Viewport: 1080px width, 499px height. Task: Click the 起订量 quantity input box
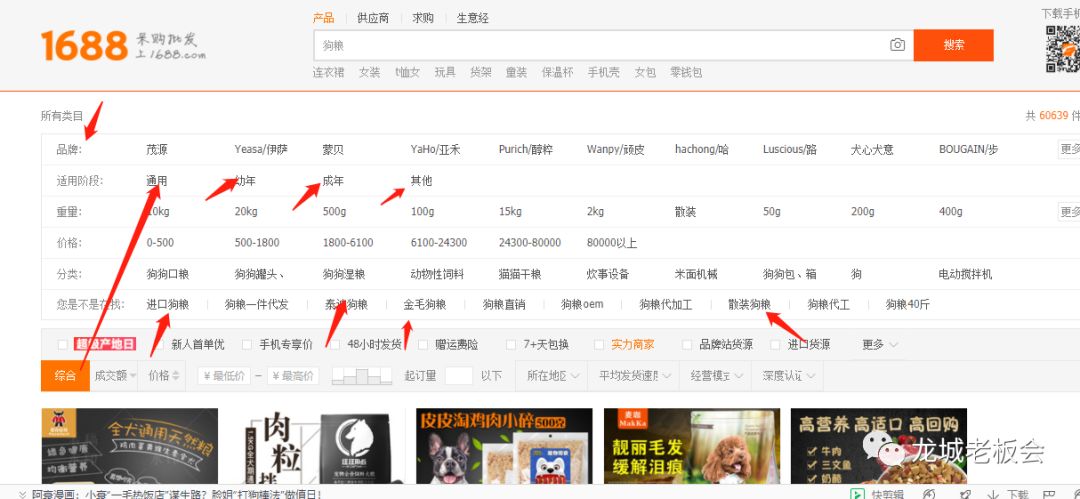[x=459, y=376]
